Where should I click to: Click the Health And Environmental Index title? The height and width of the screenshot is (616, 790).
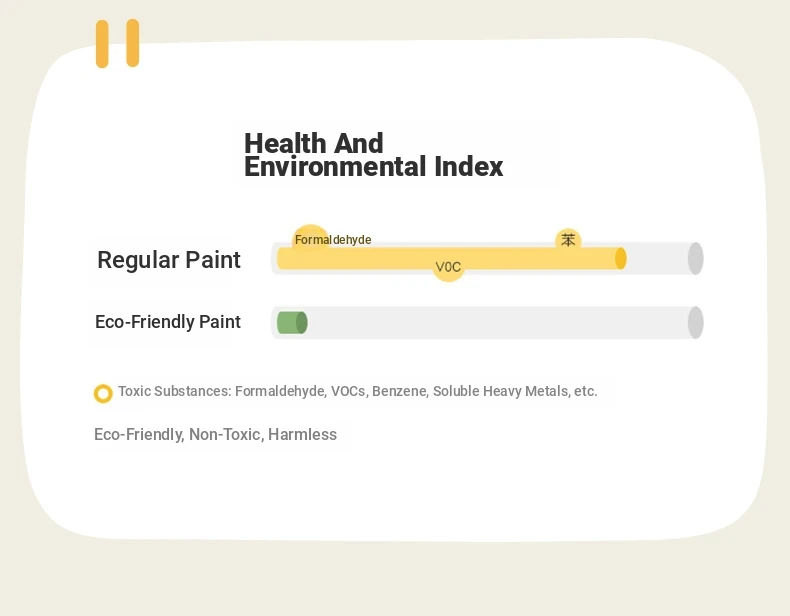(373, 155)
